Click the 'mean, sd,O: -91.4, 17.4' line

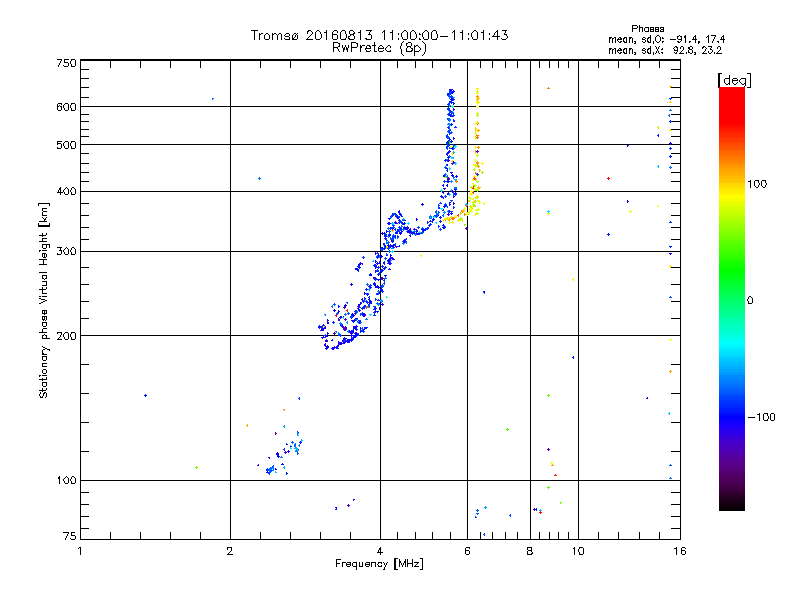[x=666, y=39]
